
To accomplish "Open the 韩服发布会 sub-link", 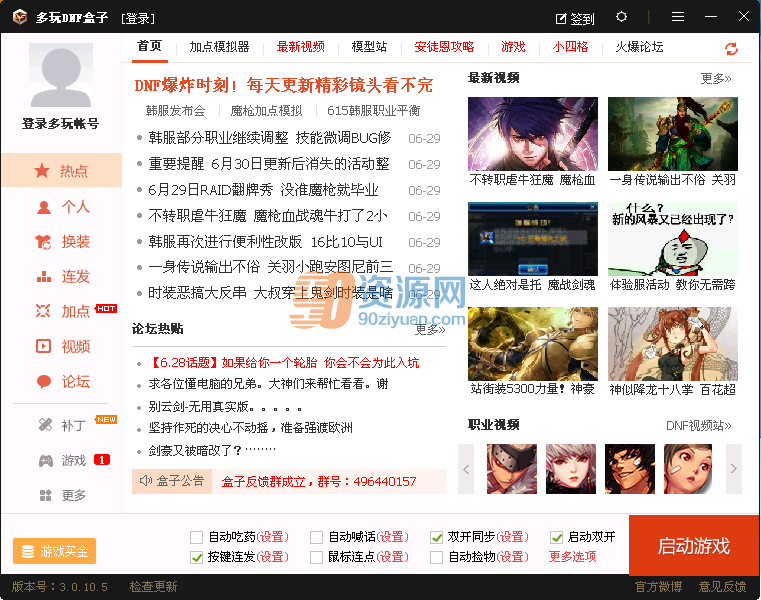I will click(175, 111).
